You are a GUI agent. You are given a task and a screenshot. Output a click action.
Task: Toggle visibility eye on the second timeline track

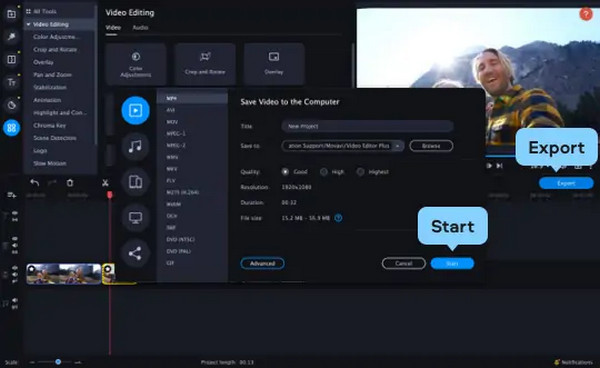tap(15, 239)
